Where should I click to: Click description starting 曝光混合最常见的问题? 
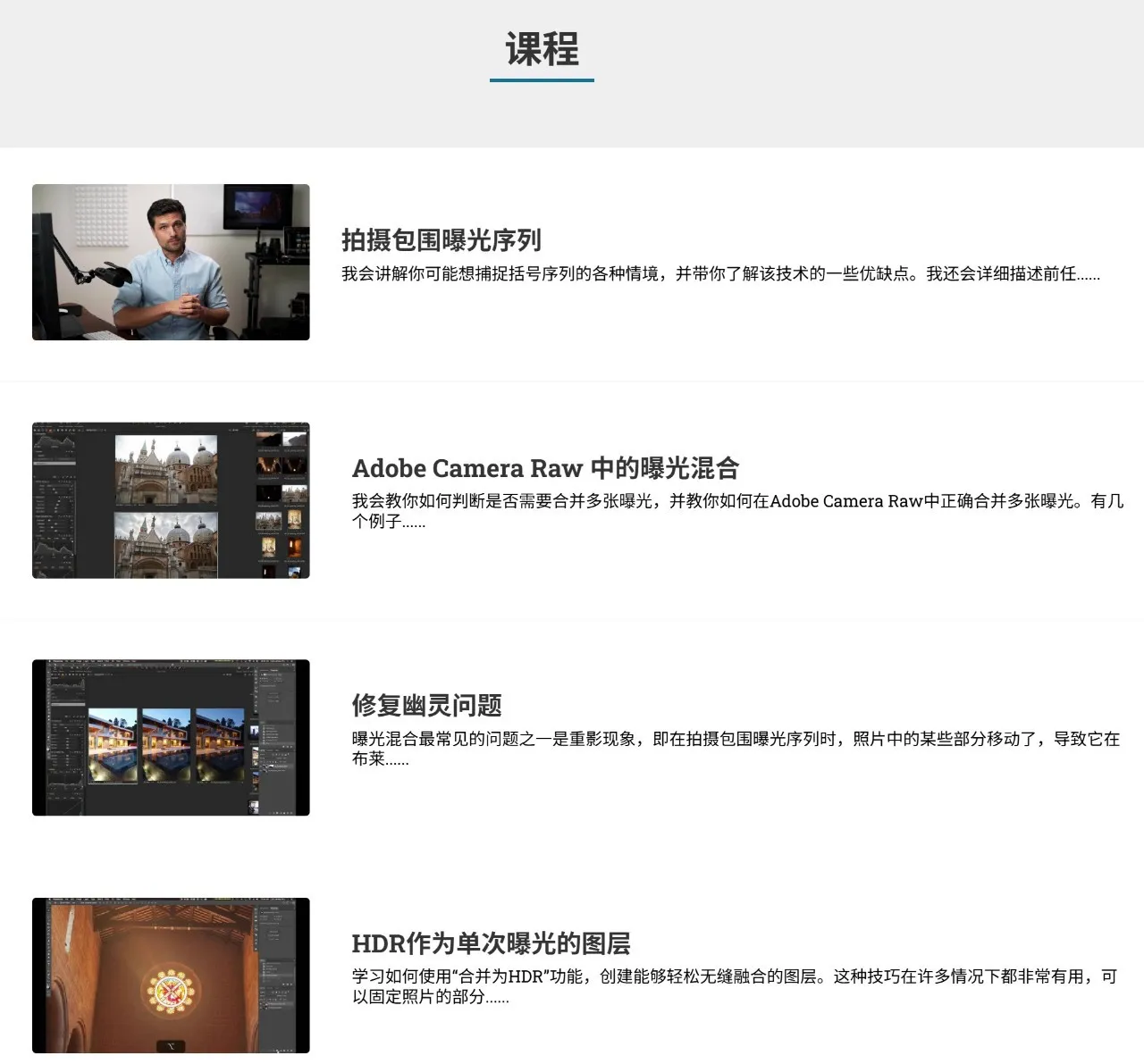(x=736, y=749)
